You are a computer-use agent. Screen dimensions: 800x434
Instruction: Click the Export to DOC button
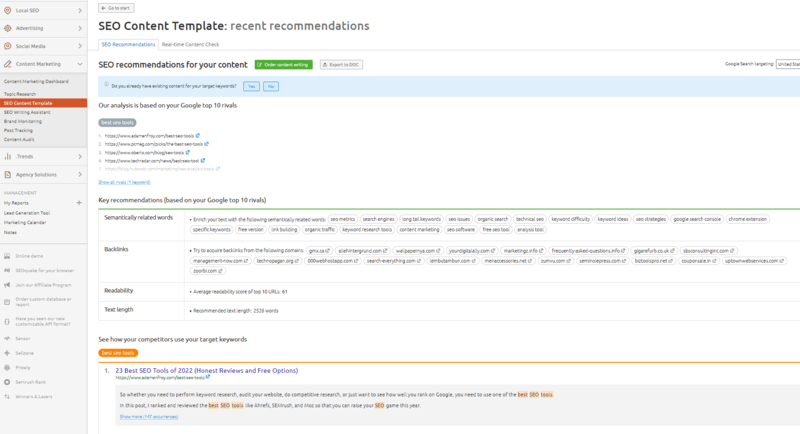[341, 65]
